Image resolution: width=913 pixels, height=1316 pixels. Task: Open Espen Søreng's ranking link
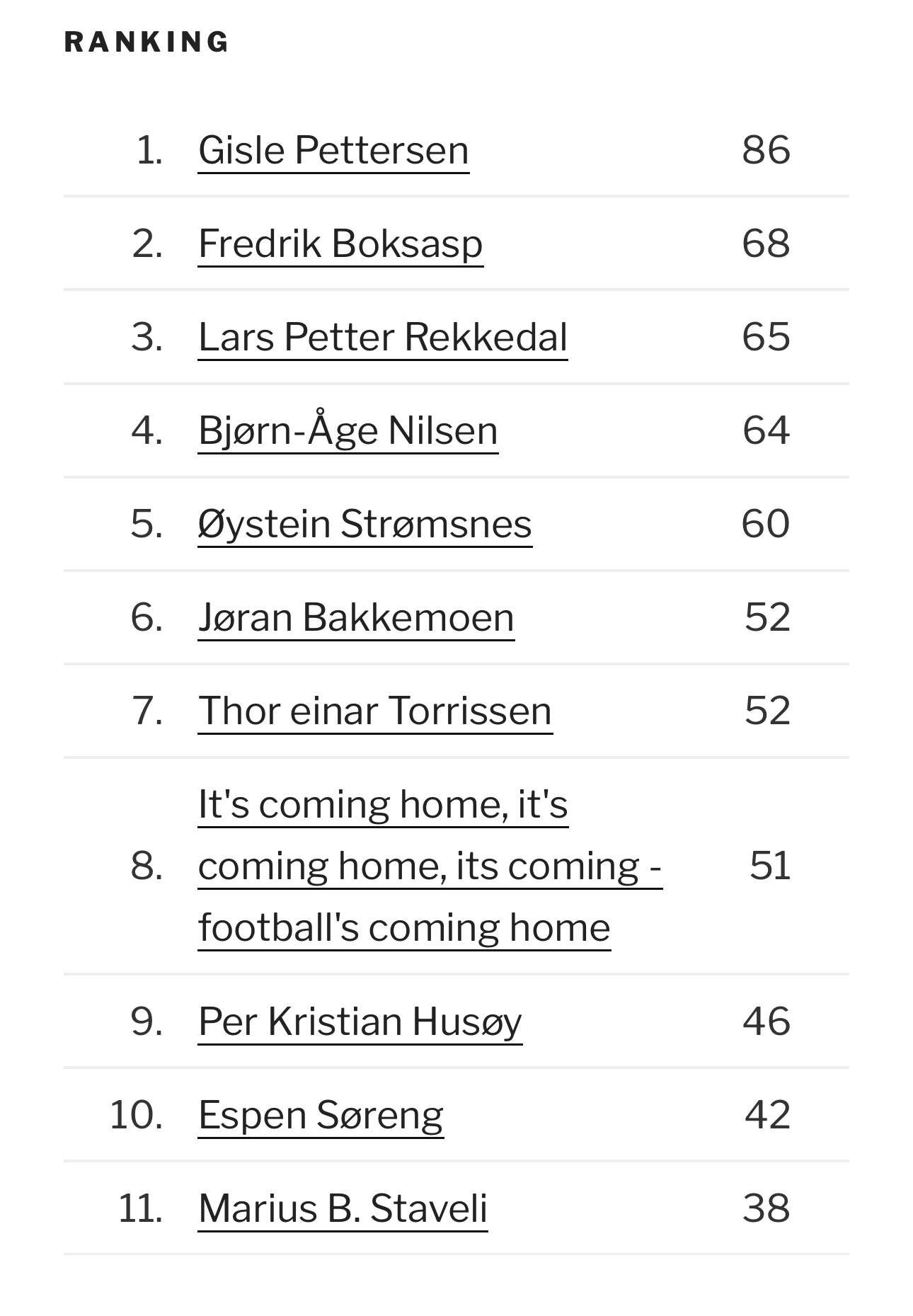point(321,1115)
